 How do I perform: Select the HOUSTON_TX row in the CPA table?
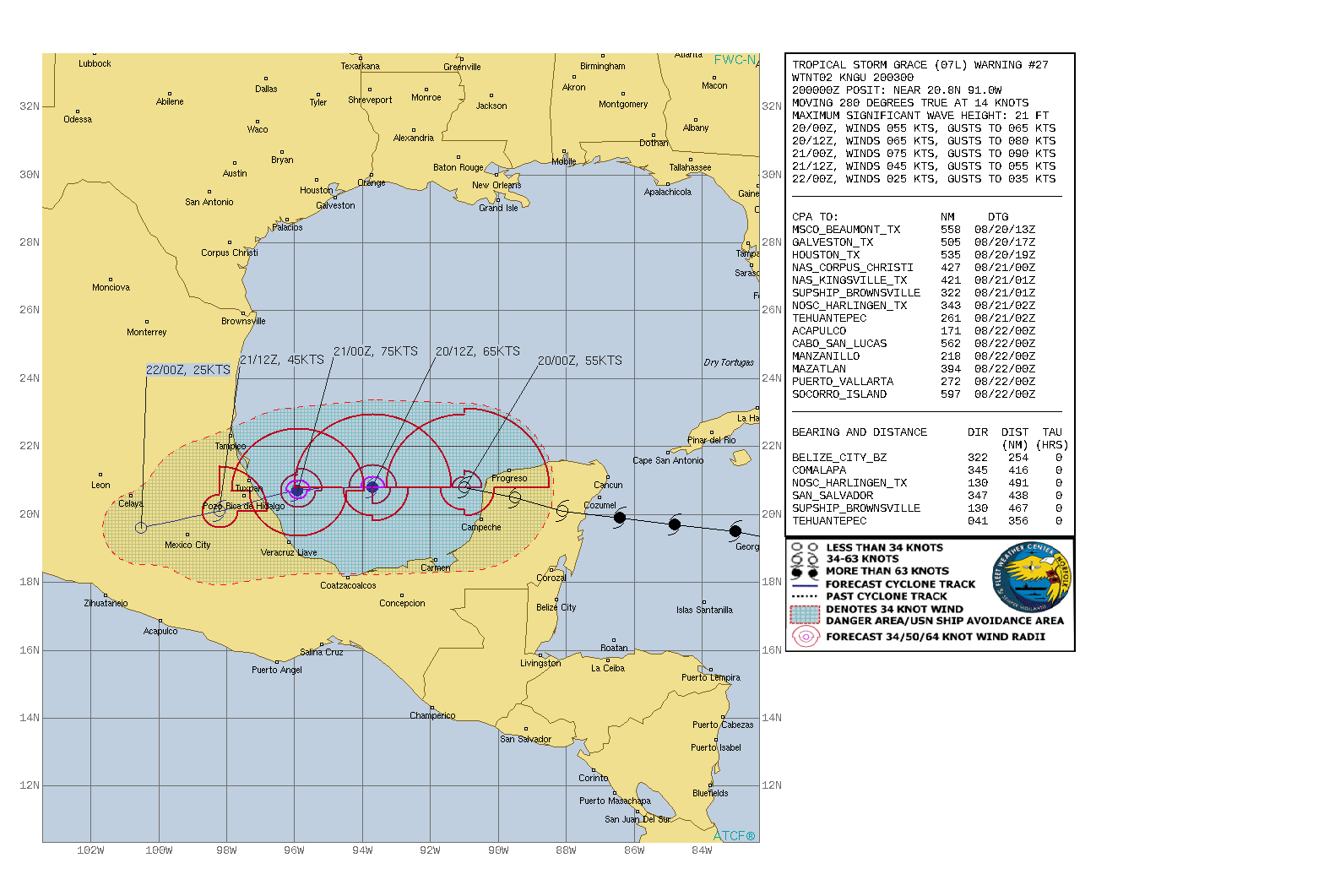click(914, 255)
